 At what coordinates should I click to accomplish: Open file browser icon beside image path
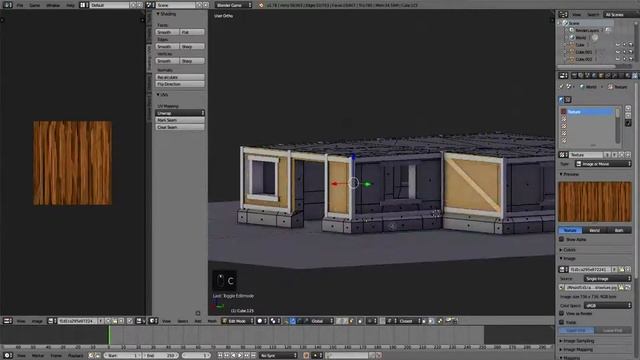621,287
